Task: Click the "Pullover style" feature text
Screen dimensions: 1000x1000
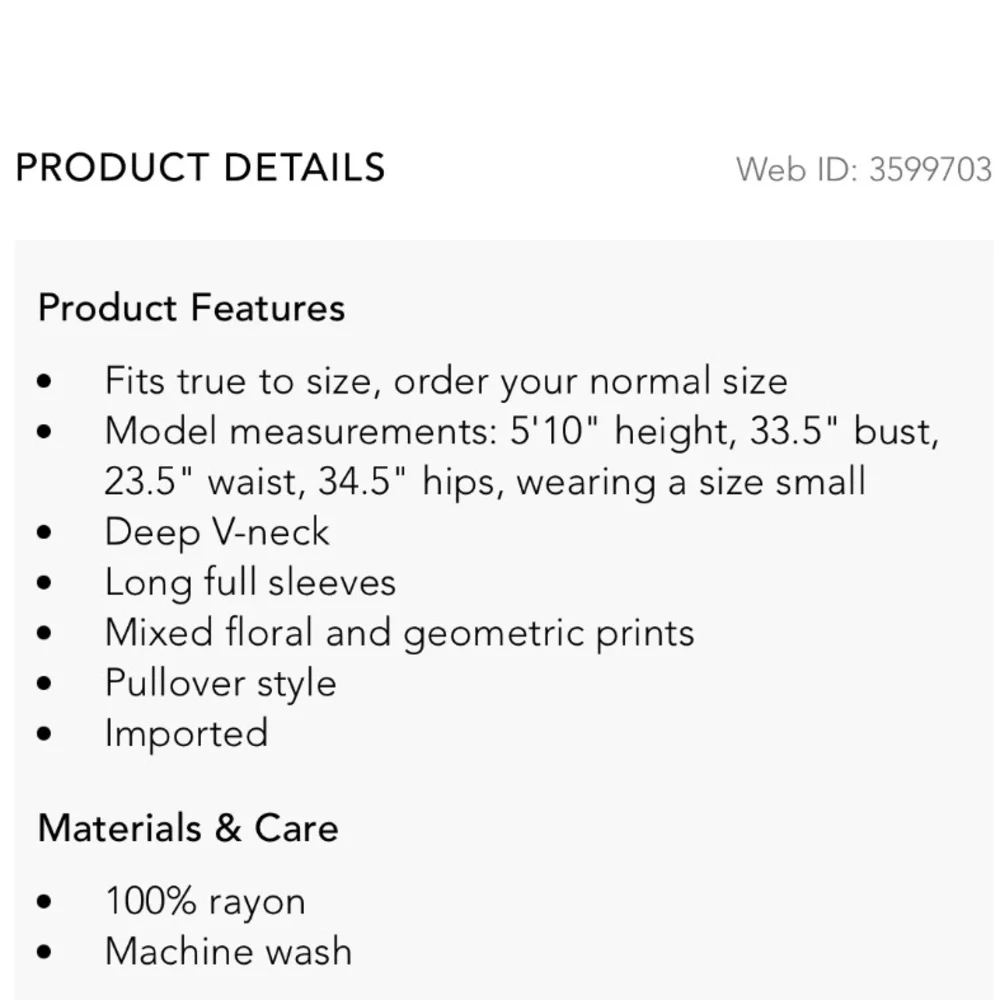Action: [220, 684]
